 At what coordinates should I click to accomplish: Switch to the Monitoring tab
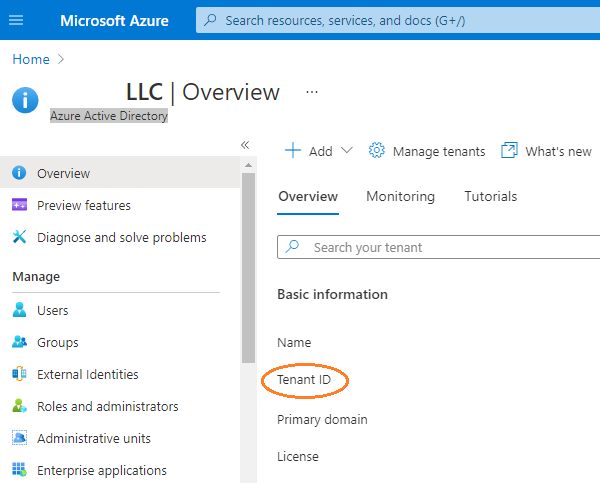tap(400, 196)
